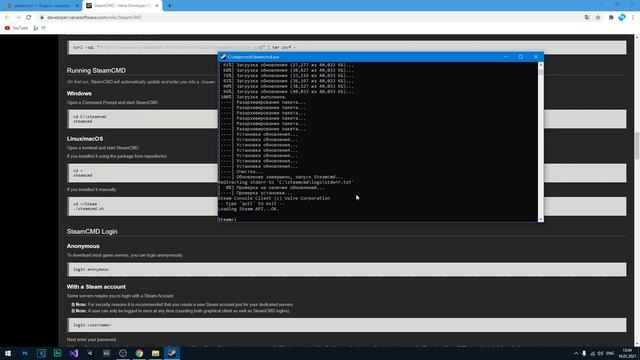Close the steamcmd.exe console window
The width and height of the screenshot is (640, 360).
coord(536,57)
